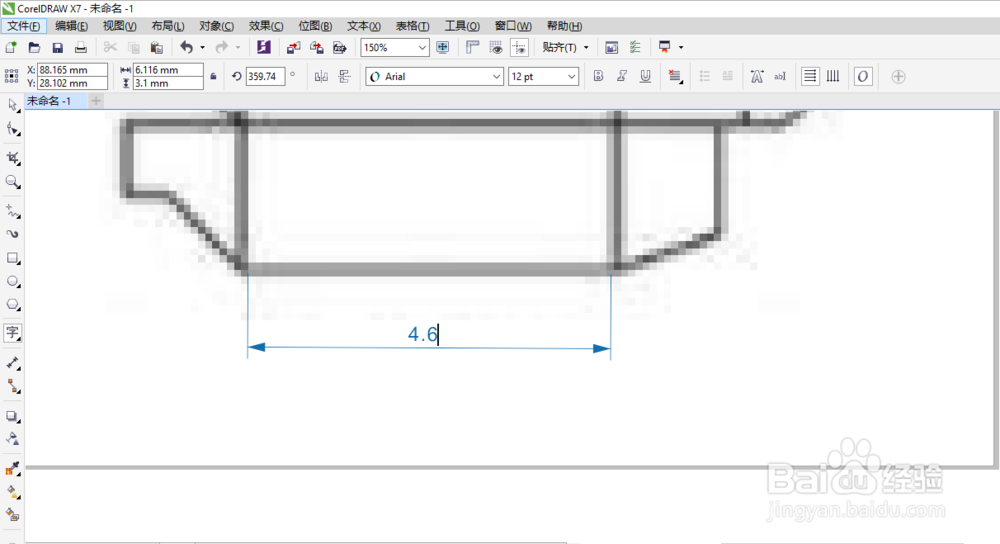Export the drawing with the export icon
The image size is (1000, 544).
pos(316,47)
